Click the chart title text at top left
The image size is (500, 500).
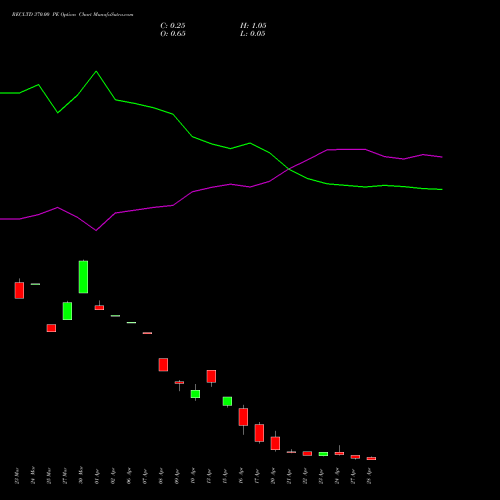72,15
